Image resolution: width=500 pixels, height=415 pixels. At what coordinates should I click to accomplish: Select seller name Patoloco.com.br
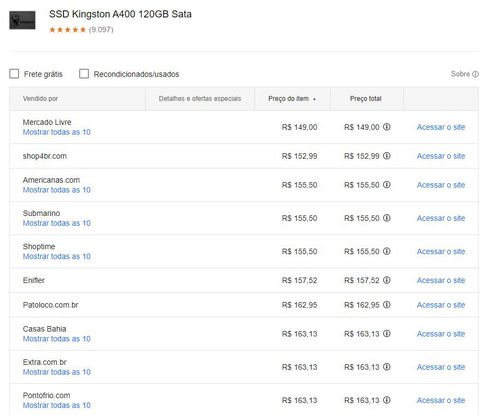pyautogui.click(x=50, y=305)
